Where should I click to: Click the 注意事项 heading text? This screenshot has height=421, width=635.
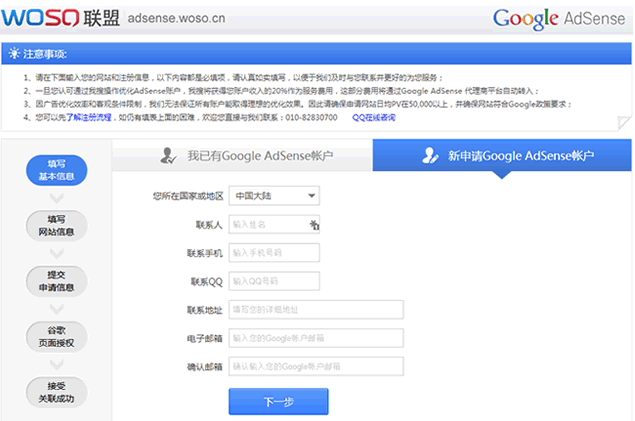click(x=45, y=54)
